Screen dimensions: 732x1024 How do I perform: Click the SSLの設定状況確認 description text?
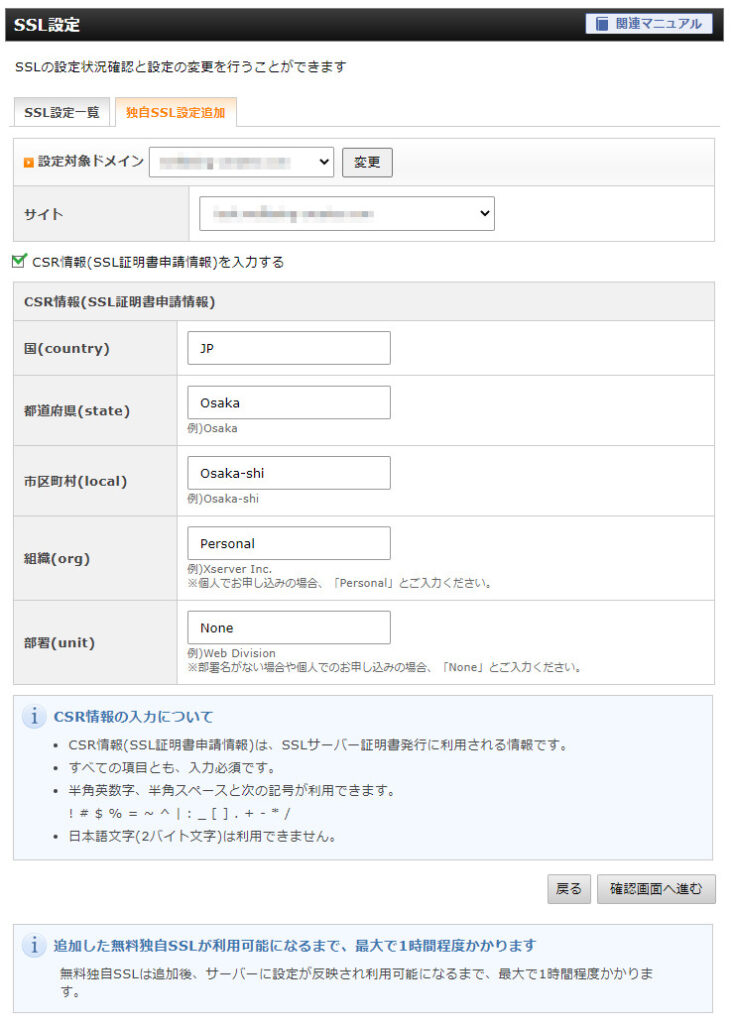point(180,67)
